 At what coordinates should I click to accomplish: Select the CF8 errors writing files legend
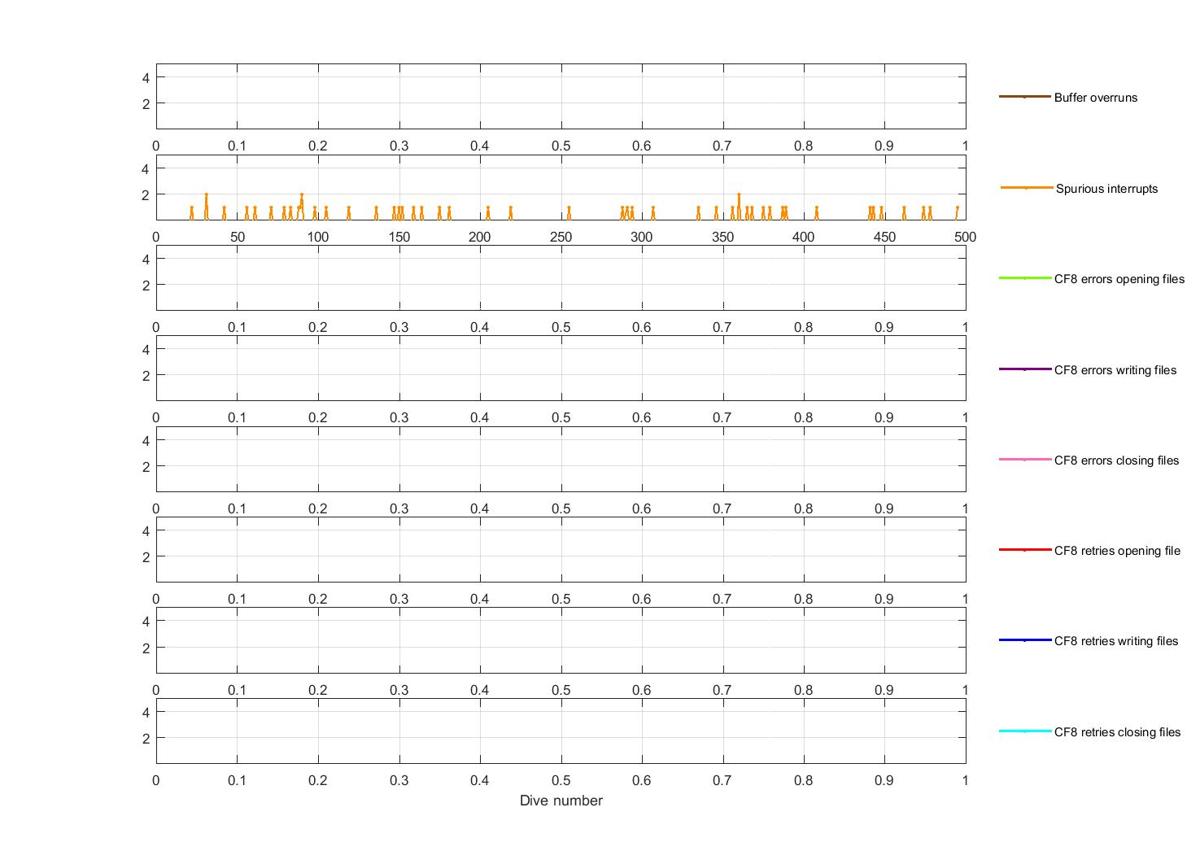[x=1115, y=370]
